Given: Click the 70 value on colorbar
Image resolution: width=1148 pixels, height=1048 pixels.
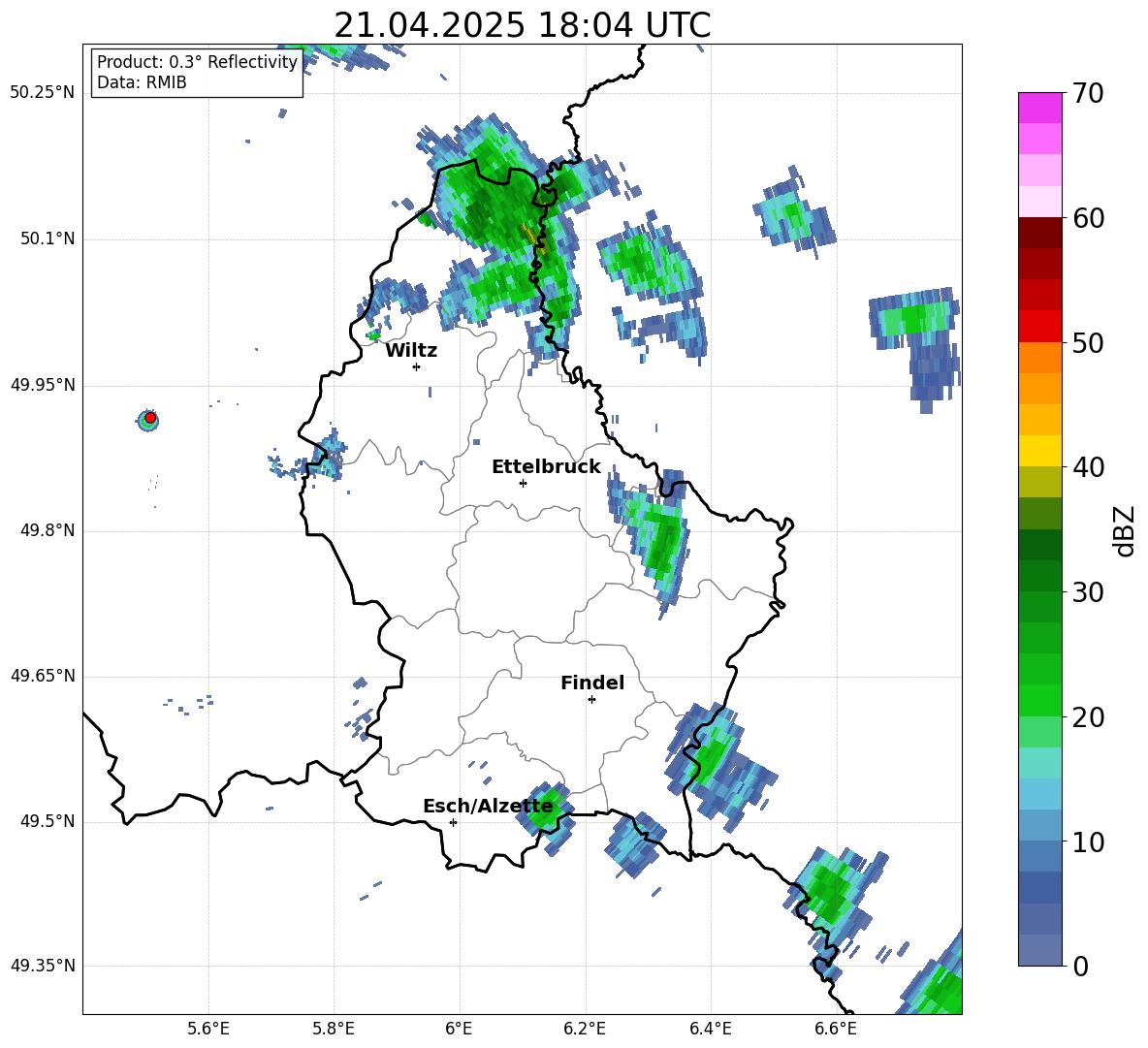Looking at the screenshot, I should point(1087,93).
